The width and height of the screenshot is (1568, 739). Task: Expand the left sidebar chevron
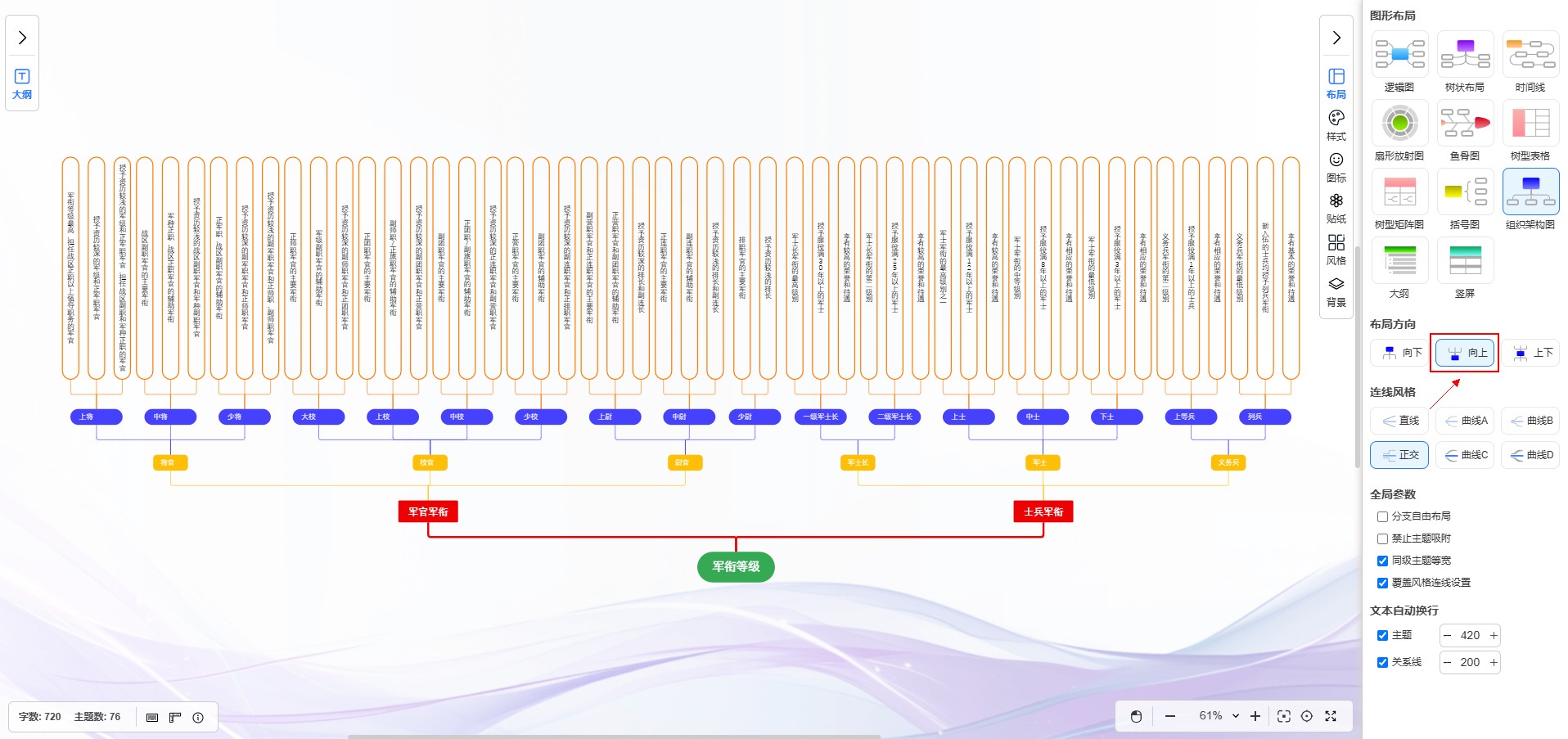point(22,38)
